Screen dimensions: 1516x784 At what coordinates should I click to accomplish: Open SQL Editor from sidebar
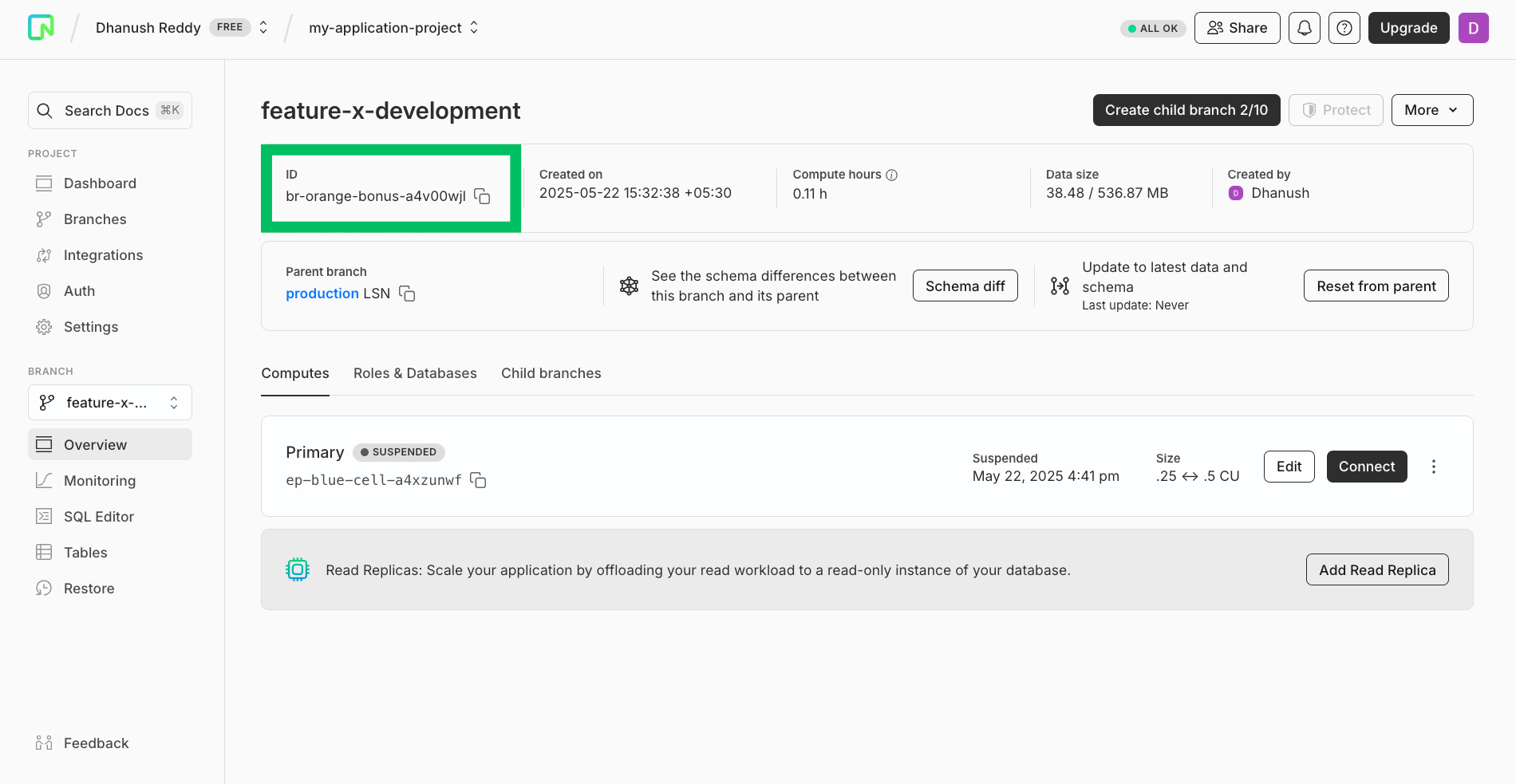[99, 517]
